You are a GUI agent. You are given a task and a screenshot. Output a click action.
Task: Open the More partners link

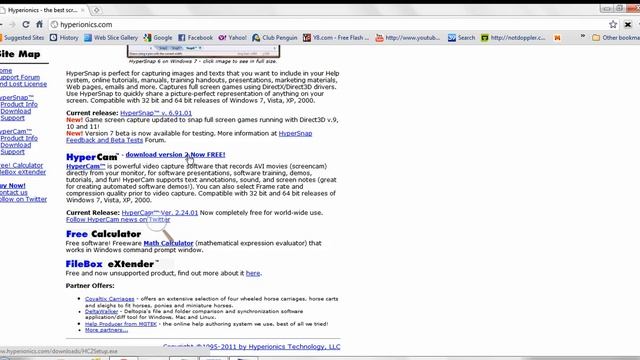(106, 330)
